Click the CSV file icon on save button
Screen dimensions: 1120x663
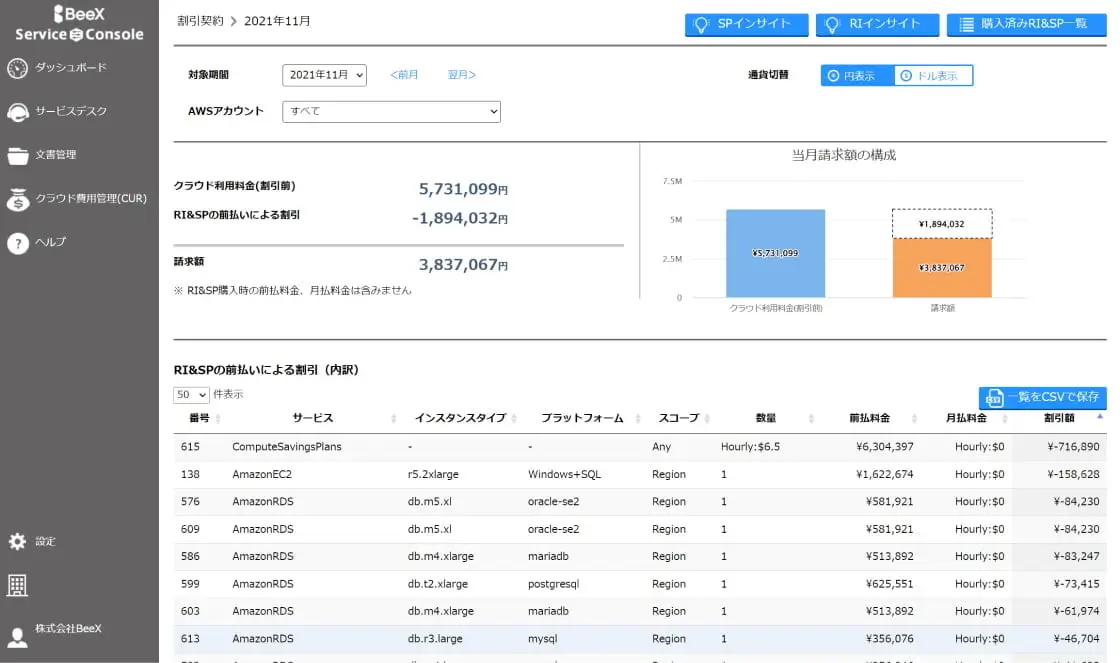(994, 398)
